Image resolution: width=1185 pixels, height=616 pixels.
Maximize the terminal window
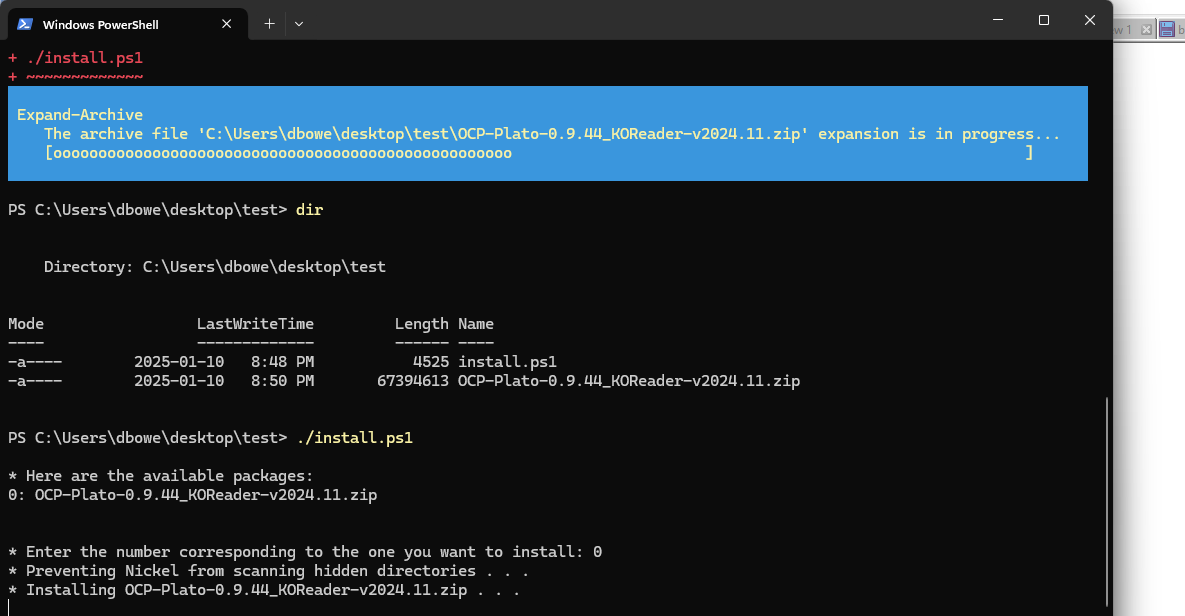coord(1044,20)
